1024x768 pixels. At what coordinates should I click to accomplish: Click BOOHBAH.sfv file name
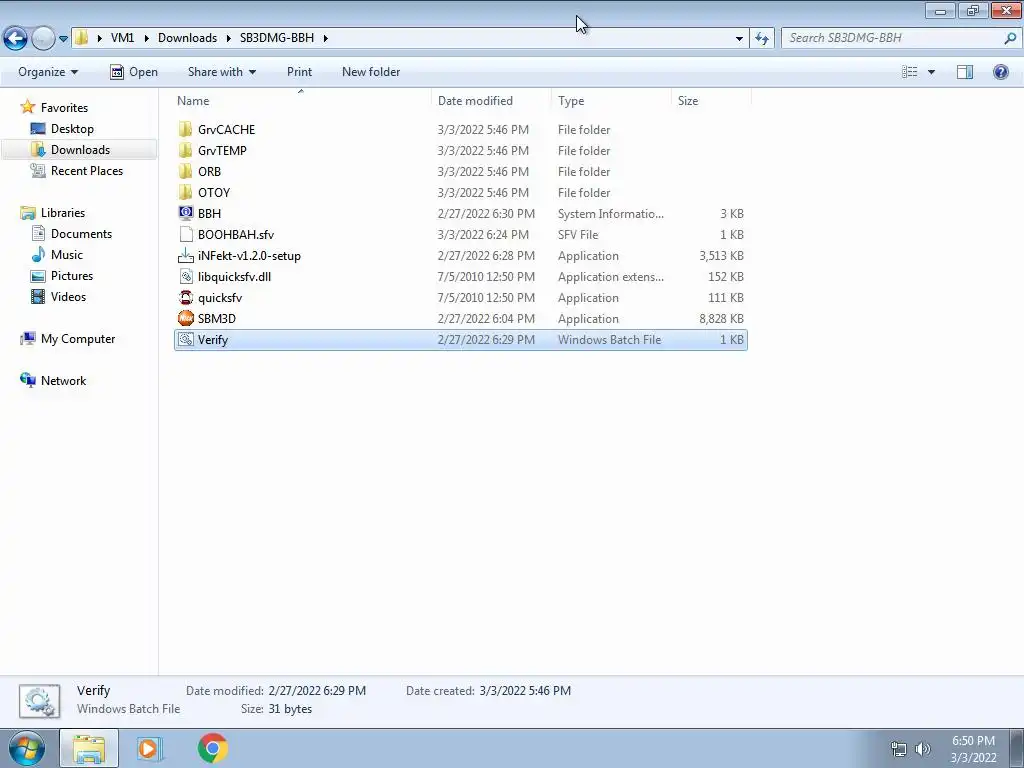pyautogui.click(x=236, y=234)
